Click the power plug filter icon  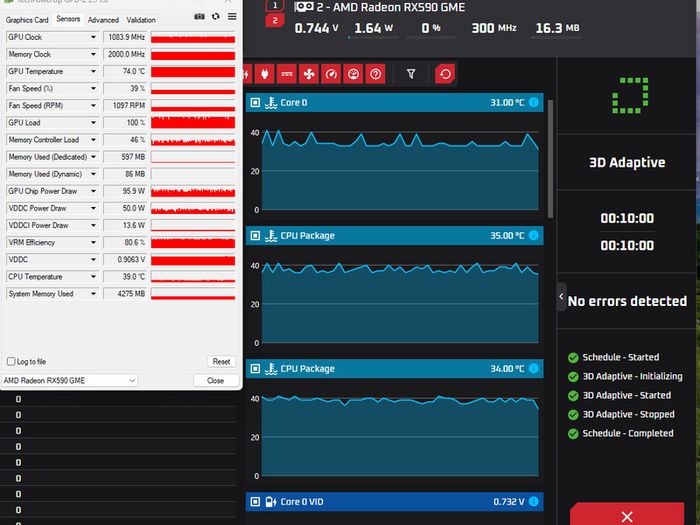click(x=265, y=74)
